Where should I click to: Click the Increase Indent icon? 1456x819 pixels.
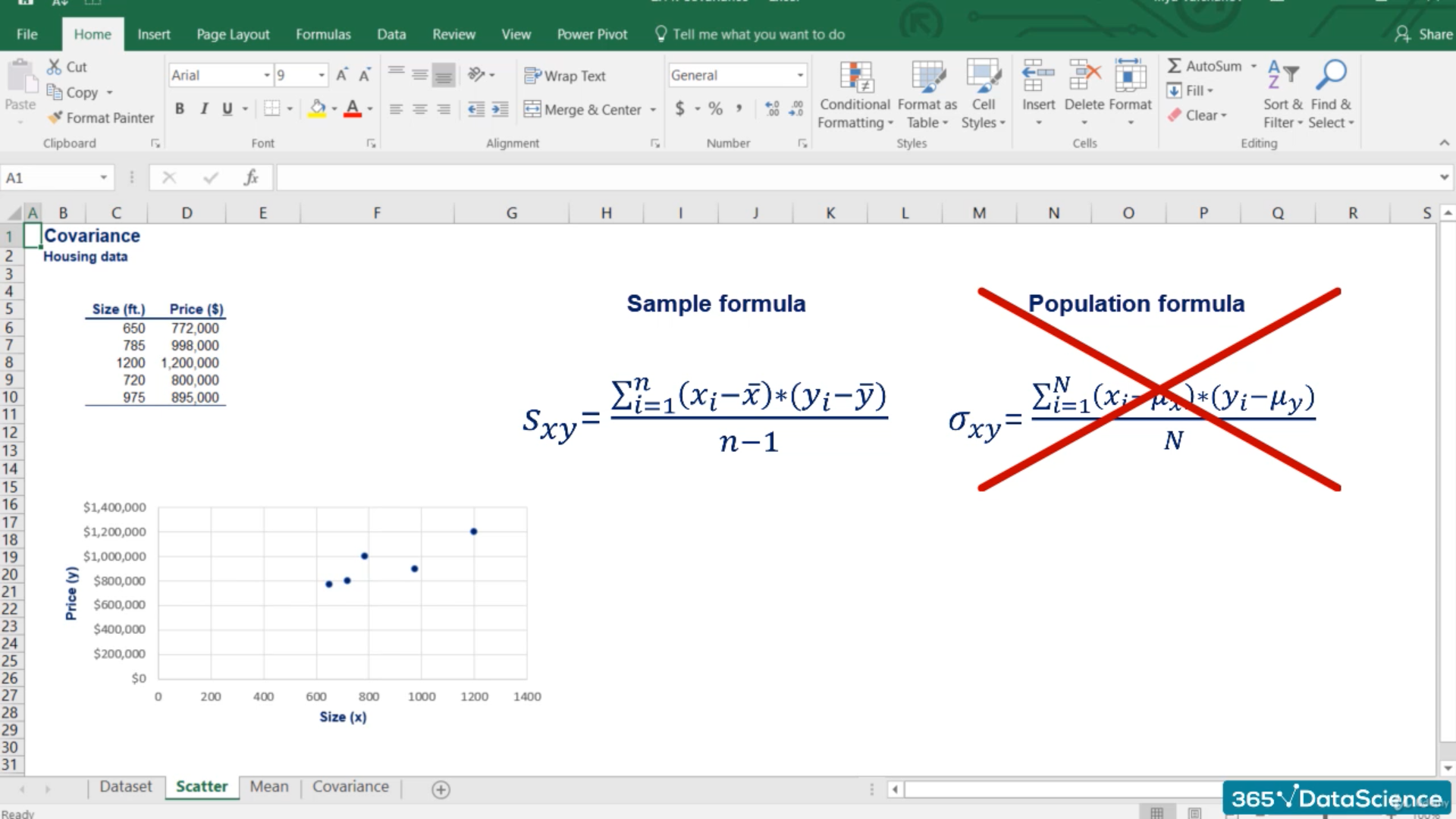500,109
